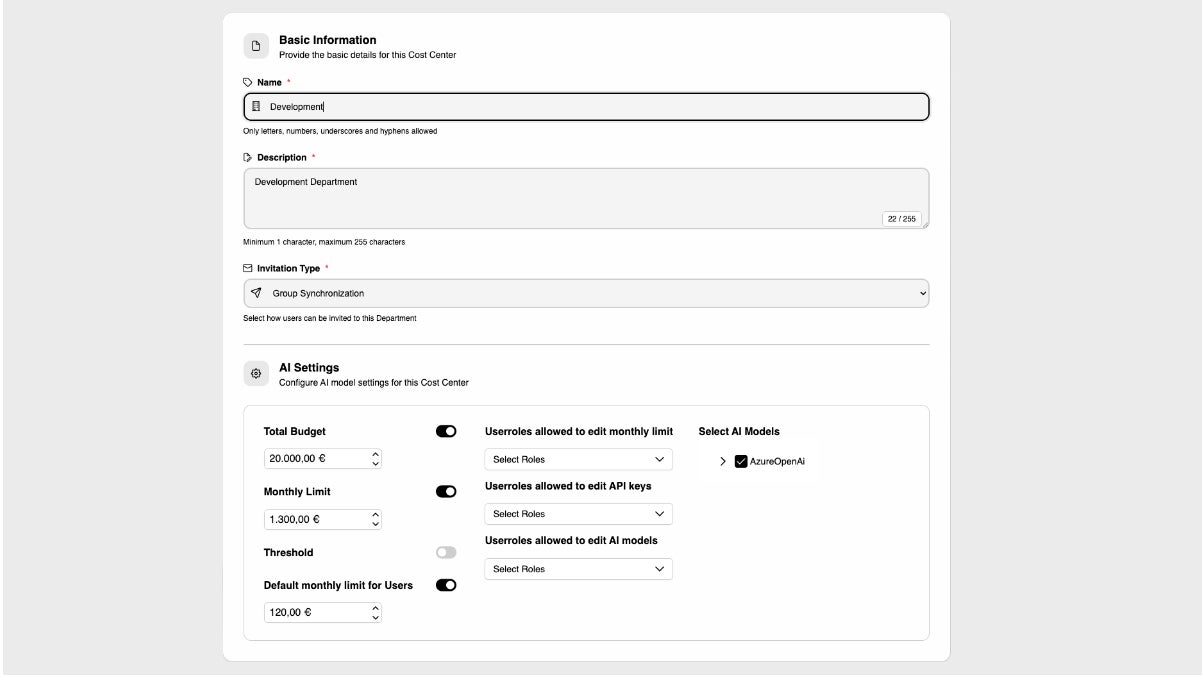Image resolution: width=1202 pixels, height=678 pixels.
Task: Click the Total Budget stepper arrows
Action: point(375,459)
